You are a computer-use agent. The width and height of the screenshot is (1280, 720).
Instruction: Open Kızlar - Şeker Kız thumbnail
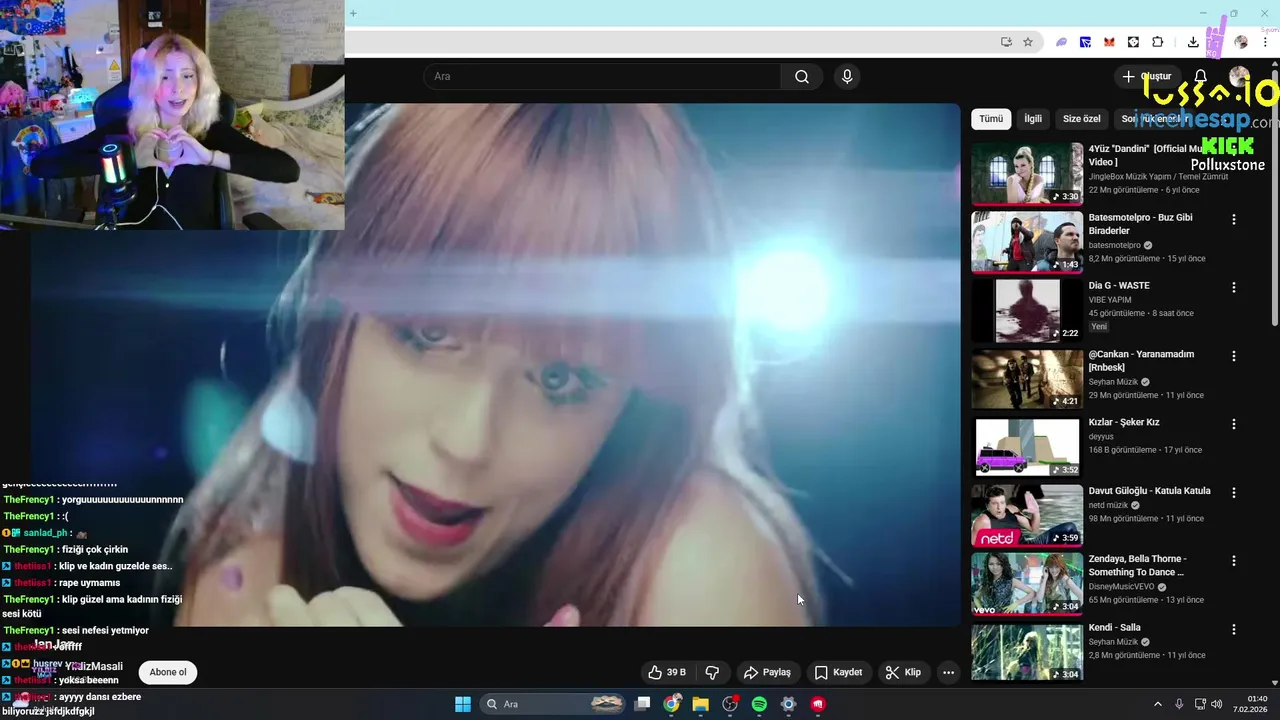[x=1027, y=447]
